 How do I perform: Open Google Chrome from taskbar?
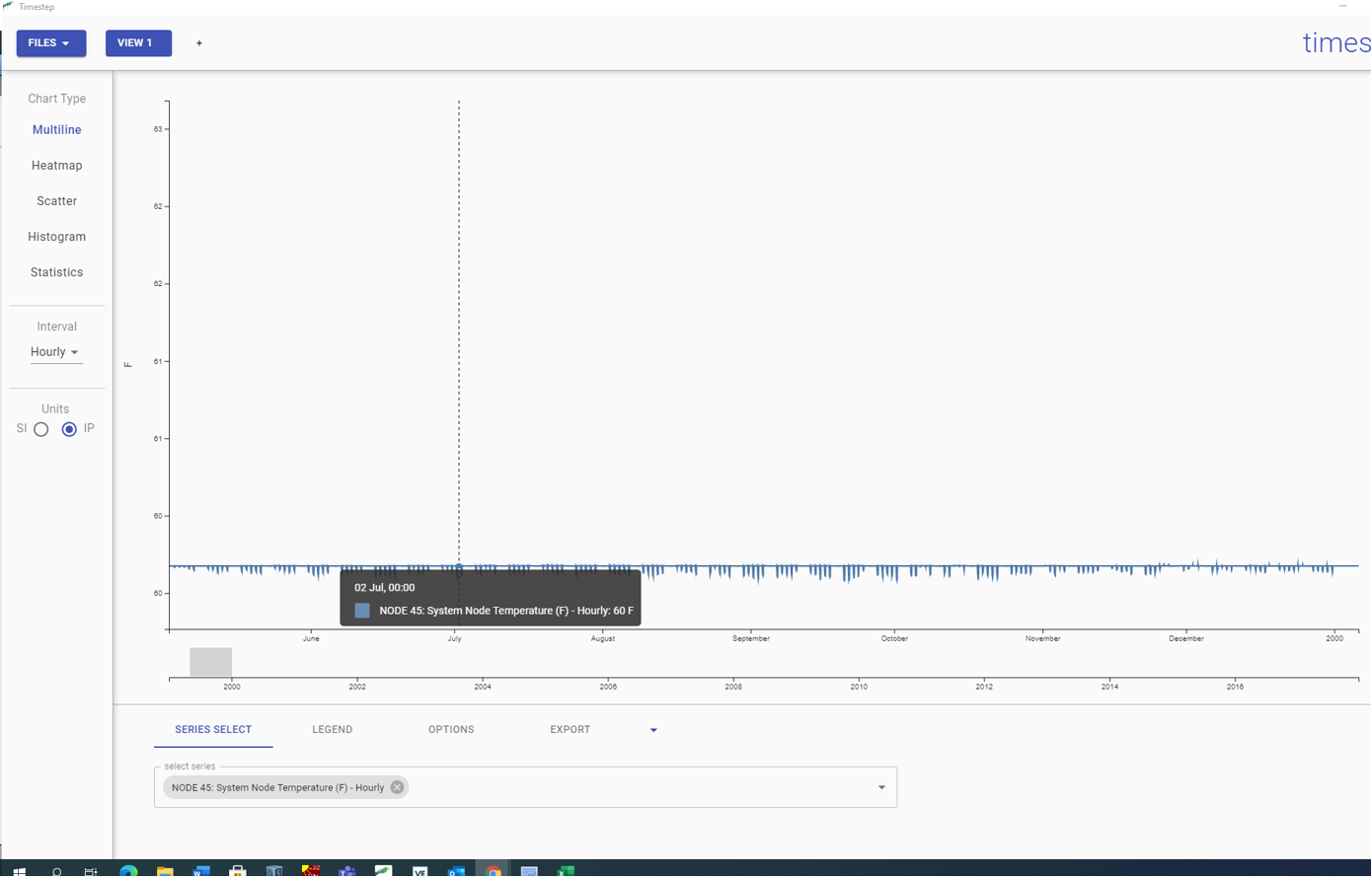pyautogui.click(x=493, y=872)
